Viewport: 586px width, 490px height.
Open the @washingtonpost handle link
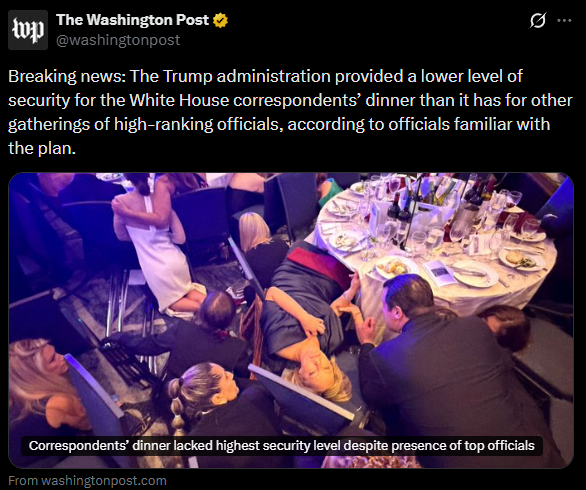(118, 40)
